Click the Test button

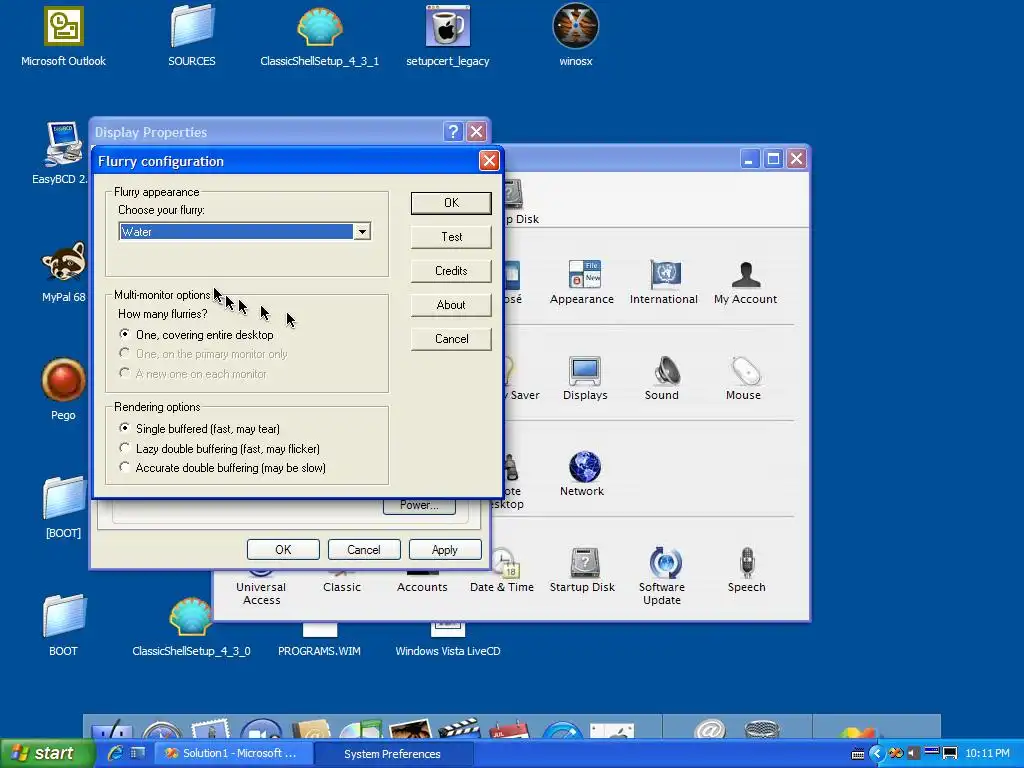click(451, 237)
